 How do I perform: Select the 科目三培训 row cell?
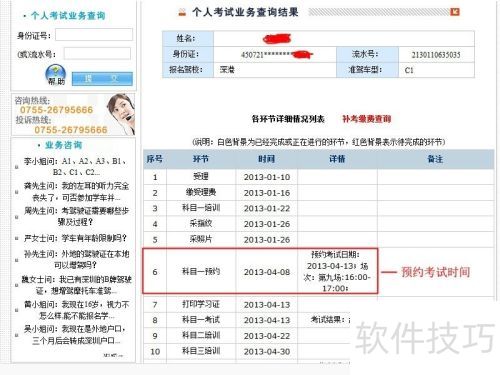tap(201, 351)
